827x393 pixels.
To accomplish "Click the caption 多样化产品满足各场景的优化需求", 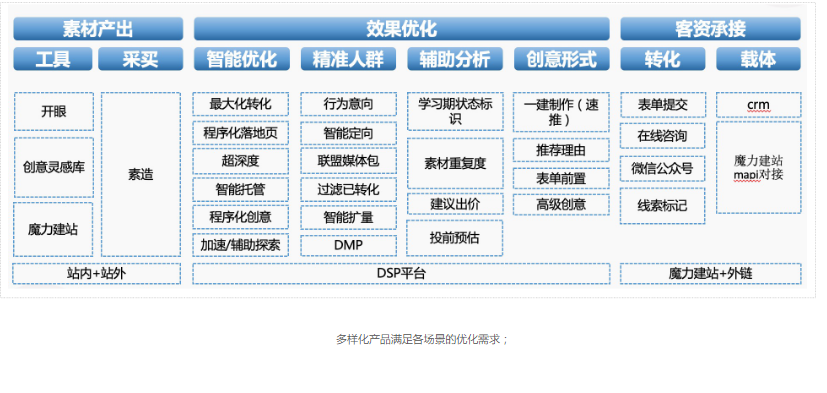I will click(423, 339).
